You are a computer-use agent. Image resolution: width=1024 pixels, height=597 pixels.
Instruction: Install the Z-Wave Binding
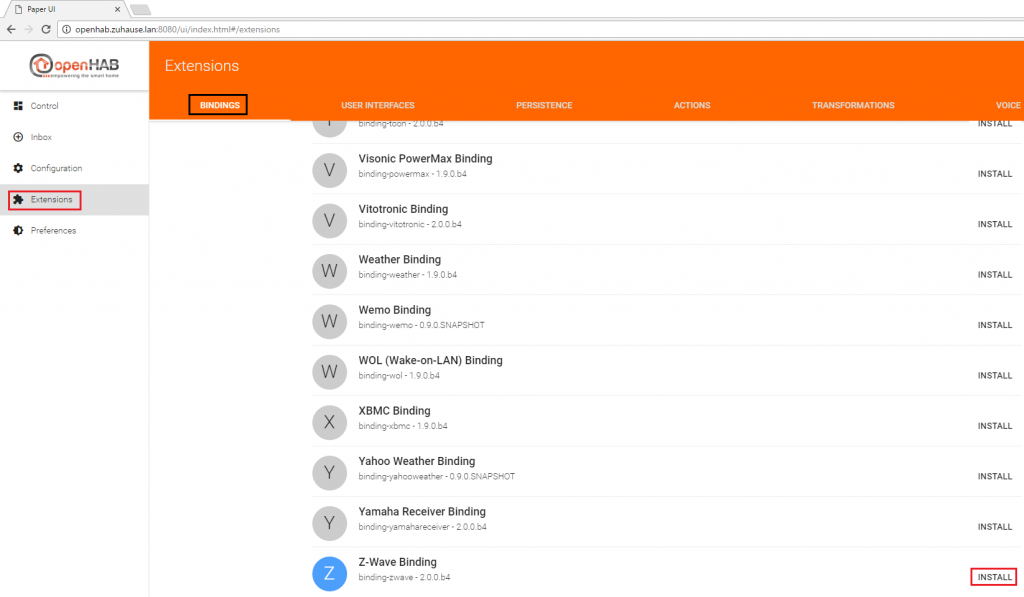tap(994, 577)
